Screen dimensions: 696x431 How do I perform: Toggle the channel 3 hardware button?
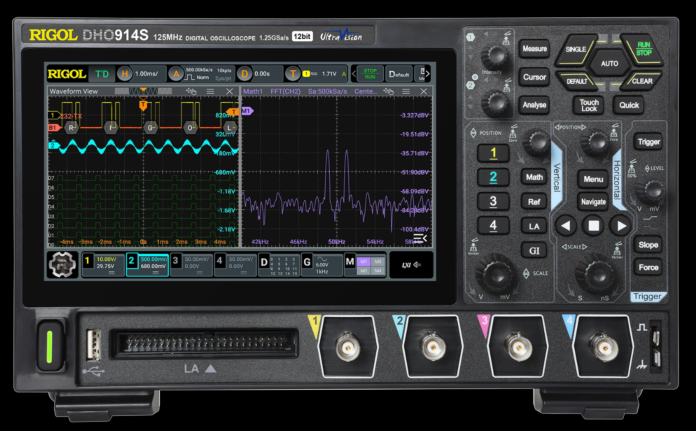(493, 202)
